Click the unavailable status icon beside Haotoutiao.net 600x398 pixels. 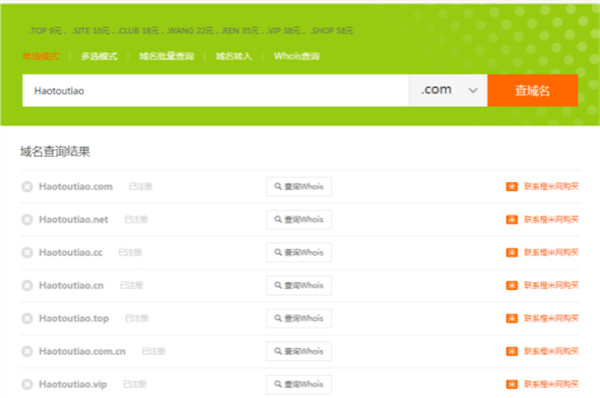(x=27, y=220)
